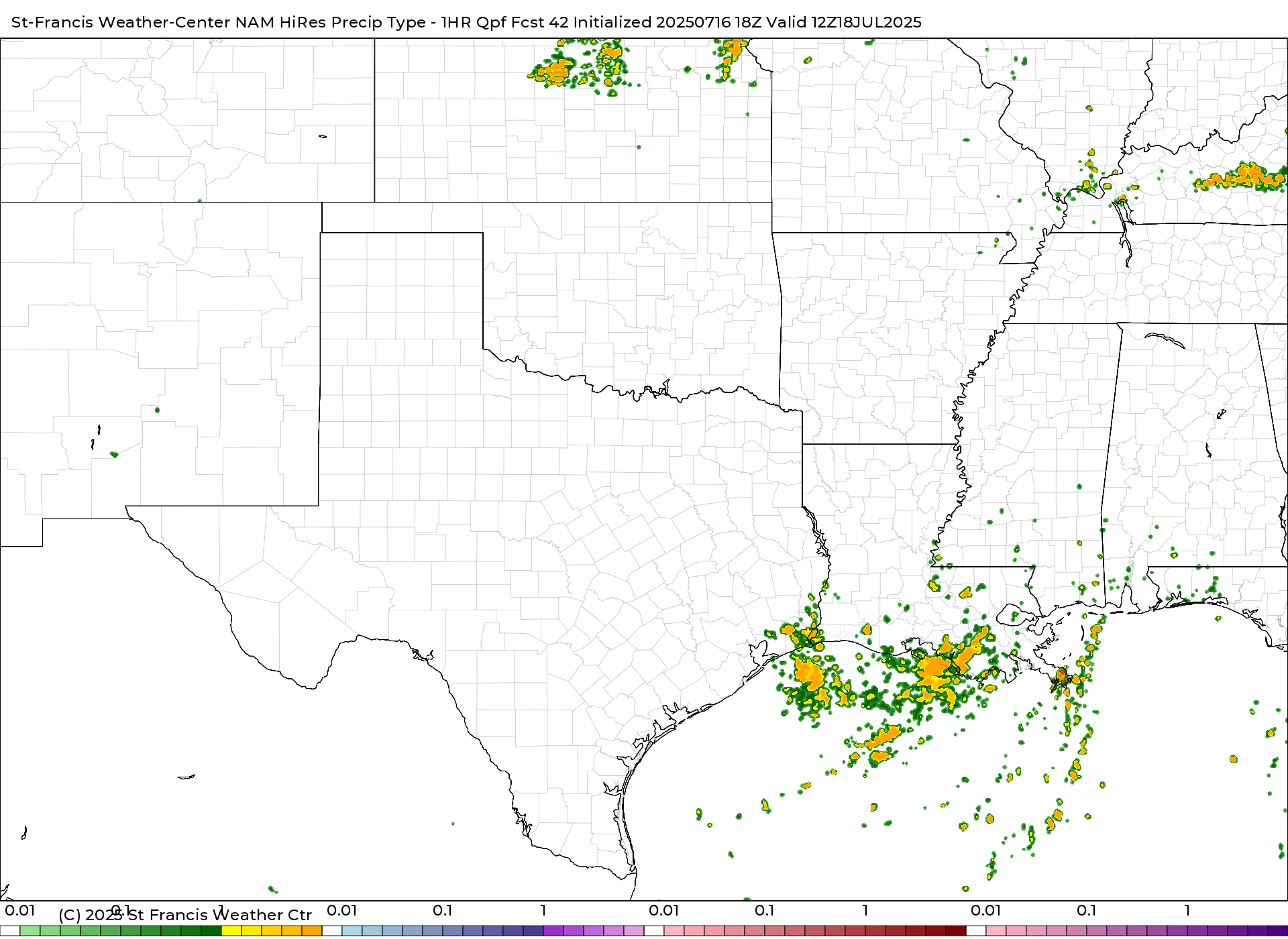Click the 0.1 label above the blue-purple scale
The width and height of the screenshot is (1288, 939).
tap(443, 910)
